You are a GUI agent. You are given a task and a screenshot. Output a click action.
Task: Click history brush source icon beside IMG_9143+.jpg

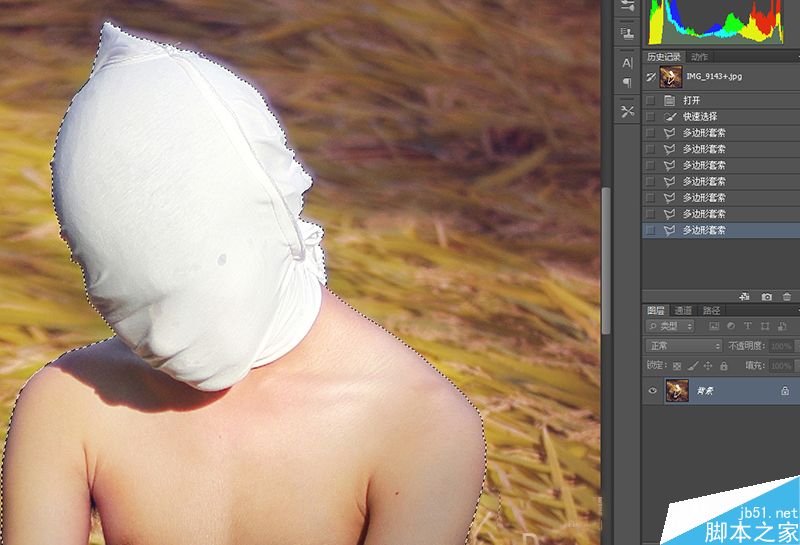[651, 77]
